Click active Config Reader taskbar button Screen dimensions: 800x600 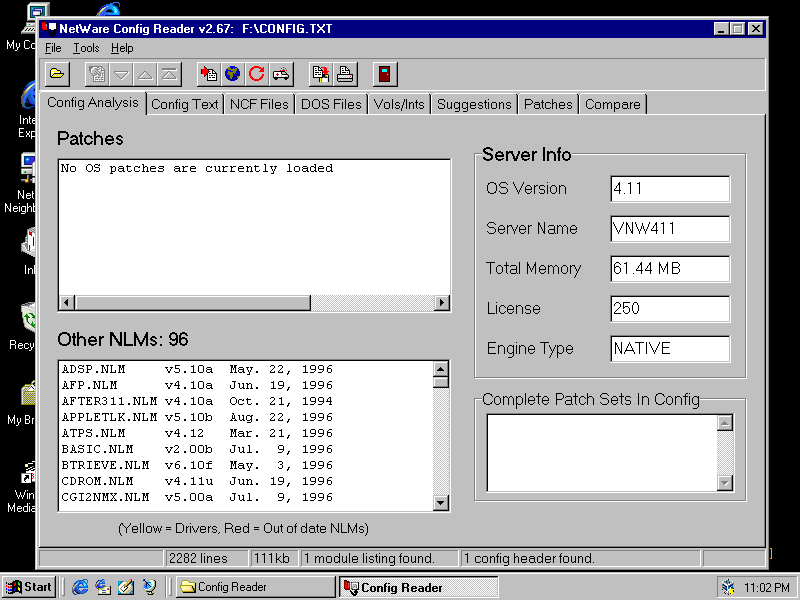(418, 587)
